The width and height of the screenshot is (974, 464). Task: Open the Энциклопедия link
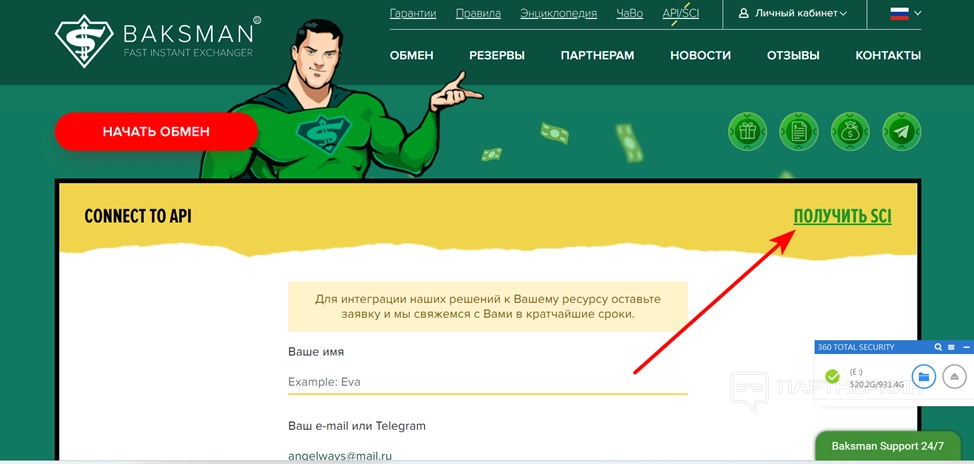[558, 13]
